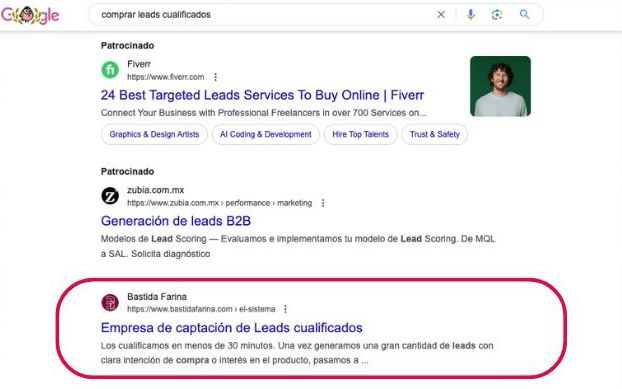Select 'Trust & Safety' chip
The image size is (622, 389).
(x=435, y=134)
